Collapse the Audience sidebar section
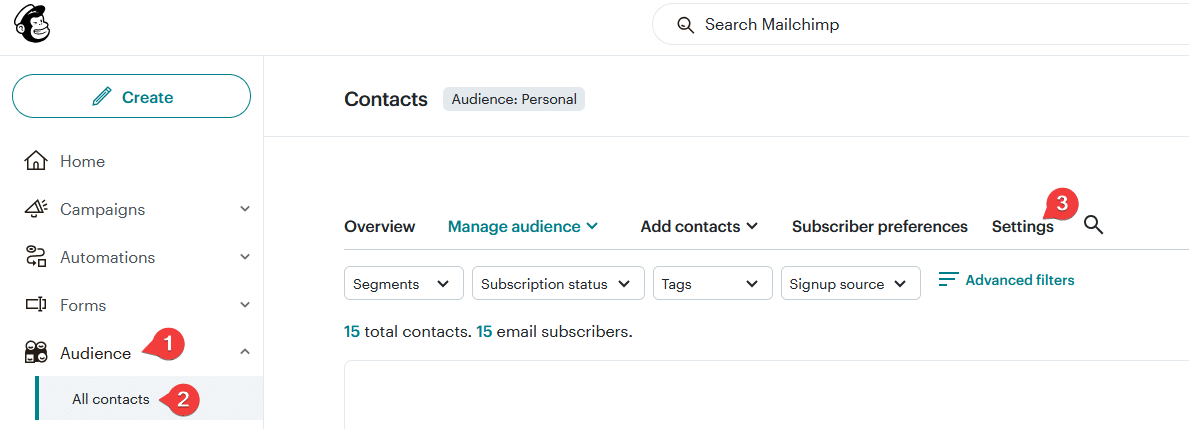The image size is (1189, 429). coord(245,352)
